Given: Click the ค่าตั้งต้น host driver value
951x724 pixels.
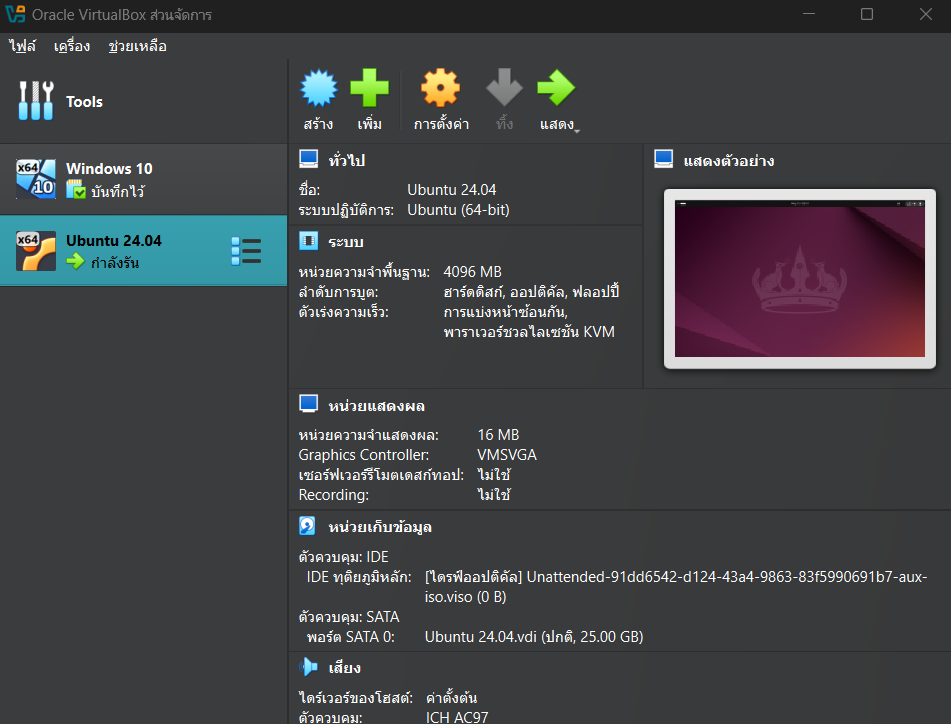Looking at the screenshot, I should tap(451, 697).
